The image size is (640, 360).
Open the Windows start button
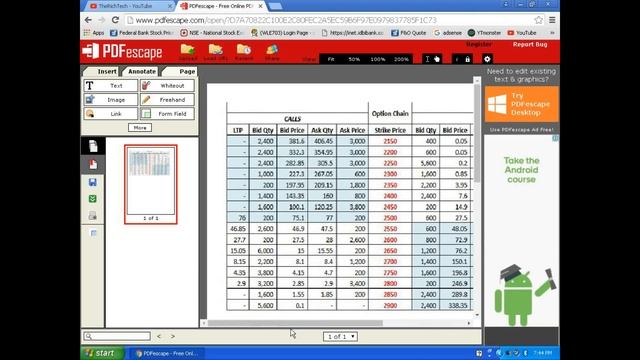102,353
